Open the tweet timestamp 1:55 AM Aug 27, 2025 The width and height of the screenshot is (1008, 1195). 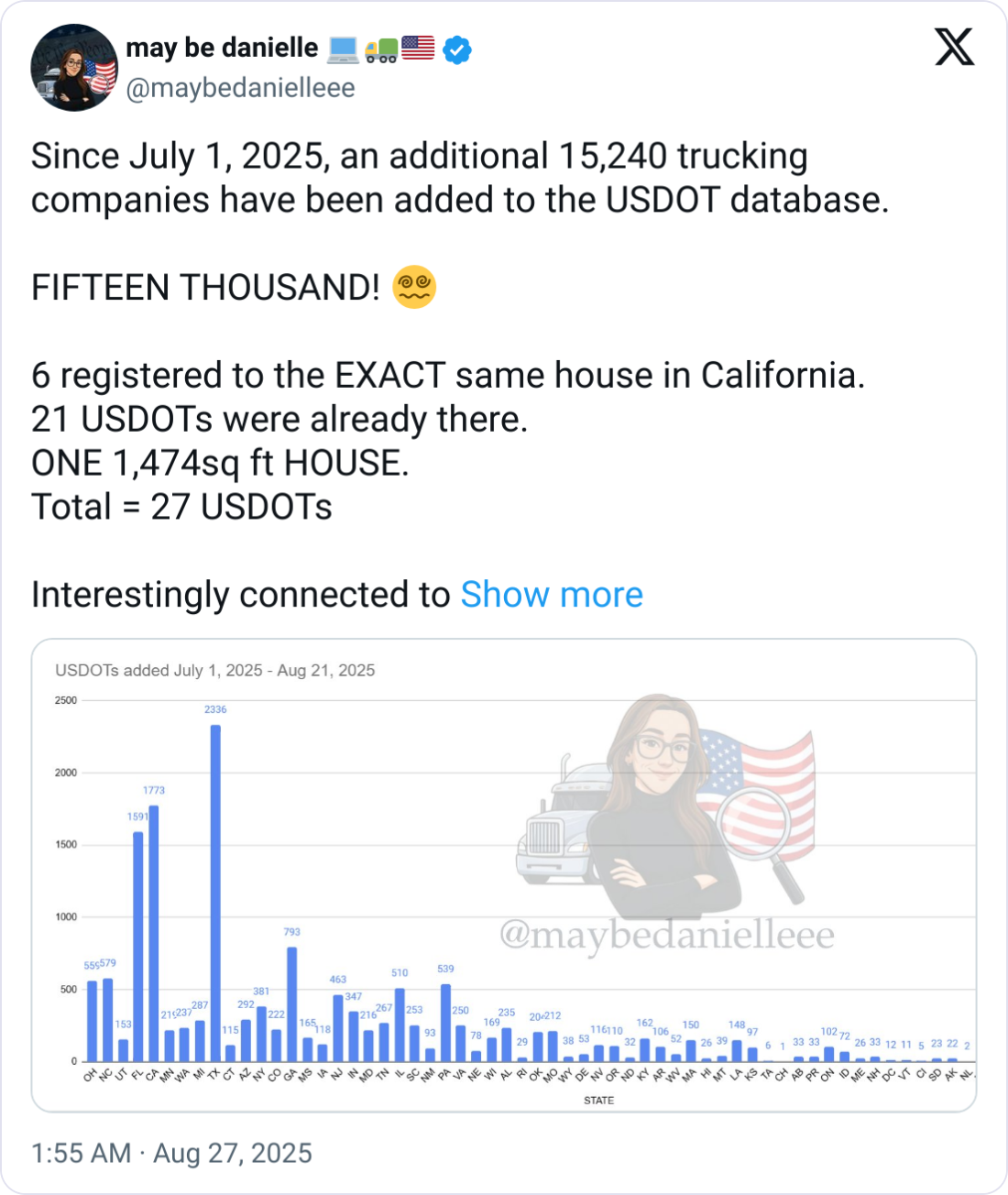(x=171, y=1153)
